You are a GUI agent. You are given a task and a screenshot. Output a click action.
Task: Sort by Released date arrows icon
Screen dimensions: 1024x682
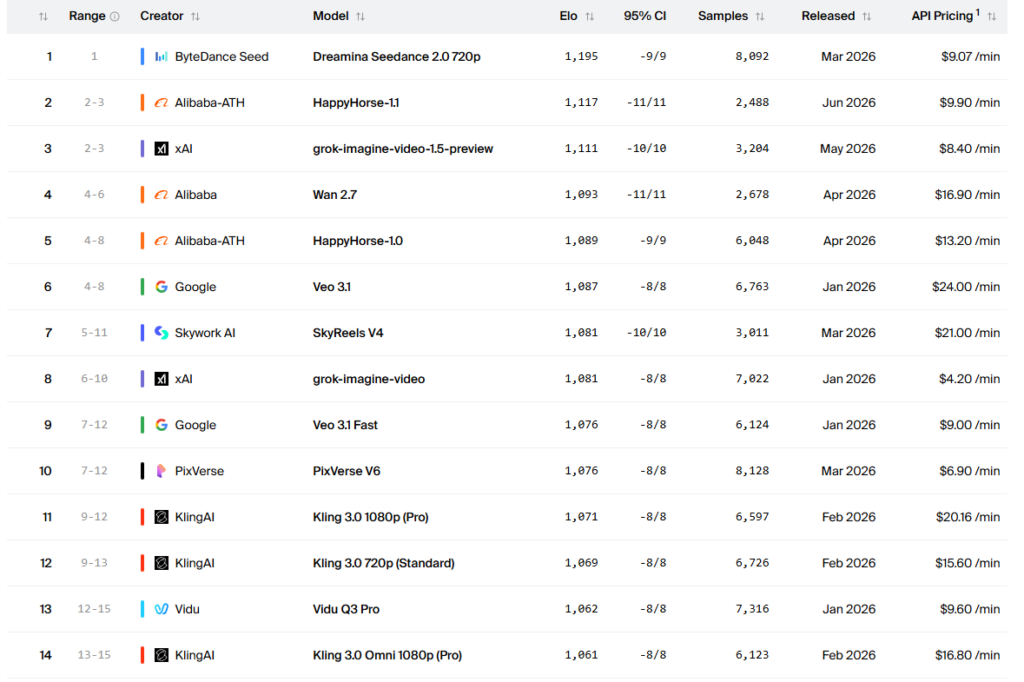(867, 17)
